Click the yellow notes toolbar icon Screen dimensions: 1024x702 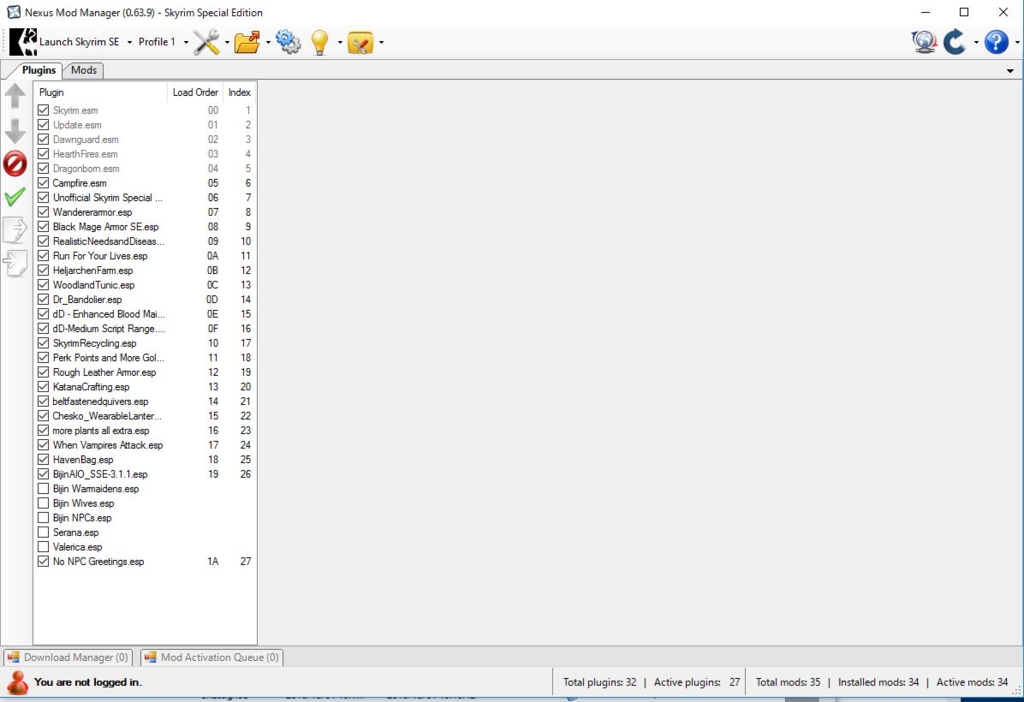tap(360, 42)
